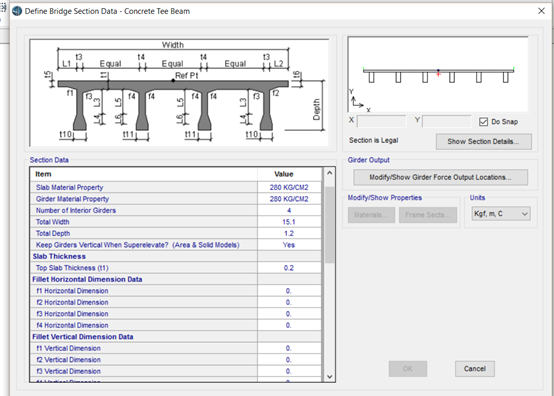The width and height of the screenshot is (554, 396).
Task: Click the Cancel button
Action: [x=475, y=368]
